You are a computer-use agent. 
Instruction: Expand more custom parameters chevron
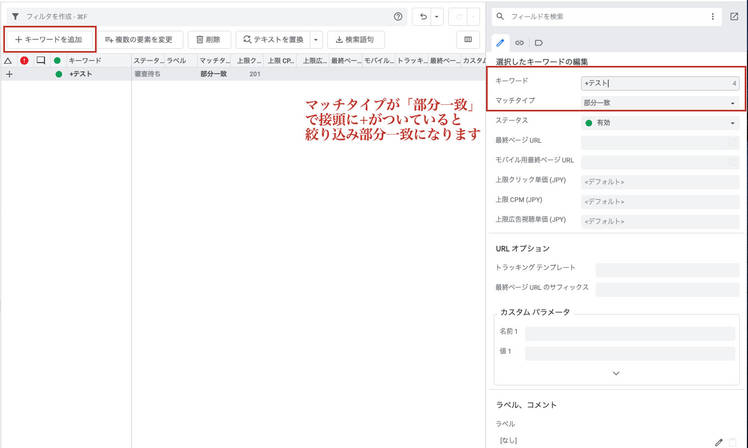point(616,373)
